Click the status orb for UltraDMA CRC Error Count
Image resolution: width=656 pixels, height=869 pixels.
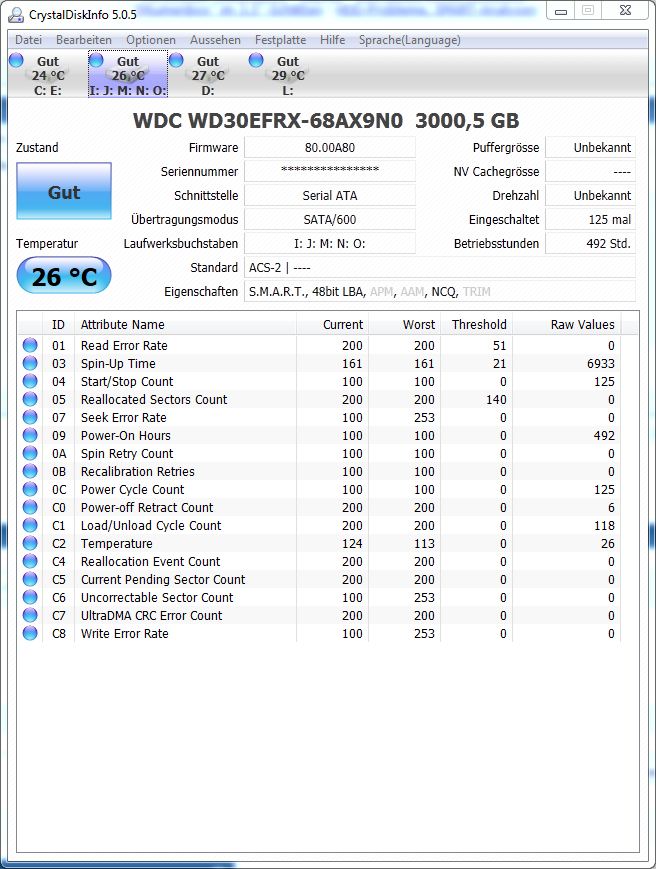click(30, 616)
